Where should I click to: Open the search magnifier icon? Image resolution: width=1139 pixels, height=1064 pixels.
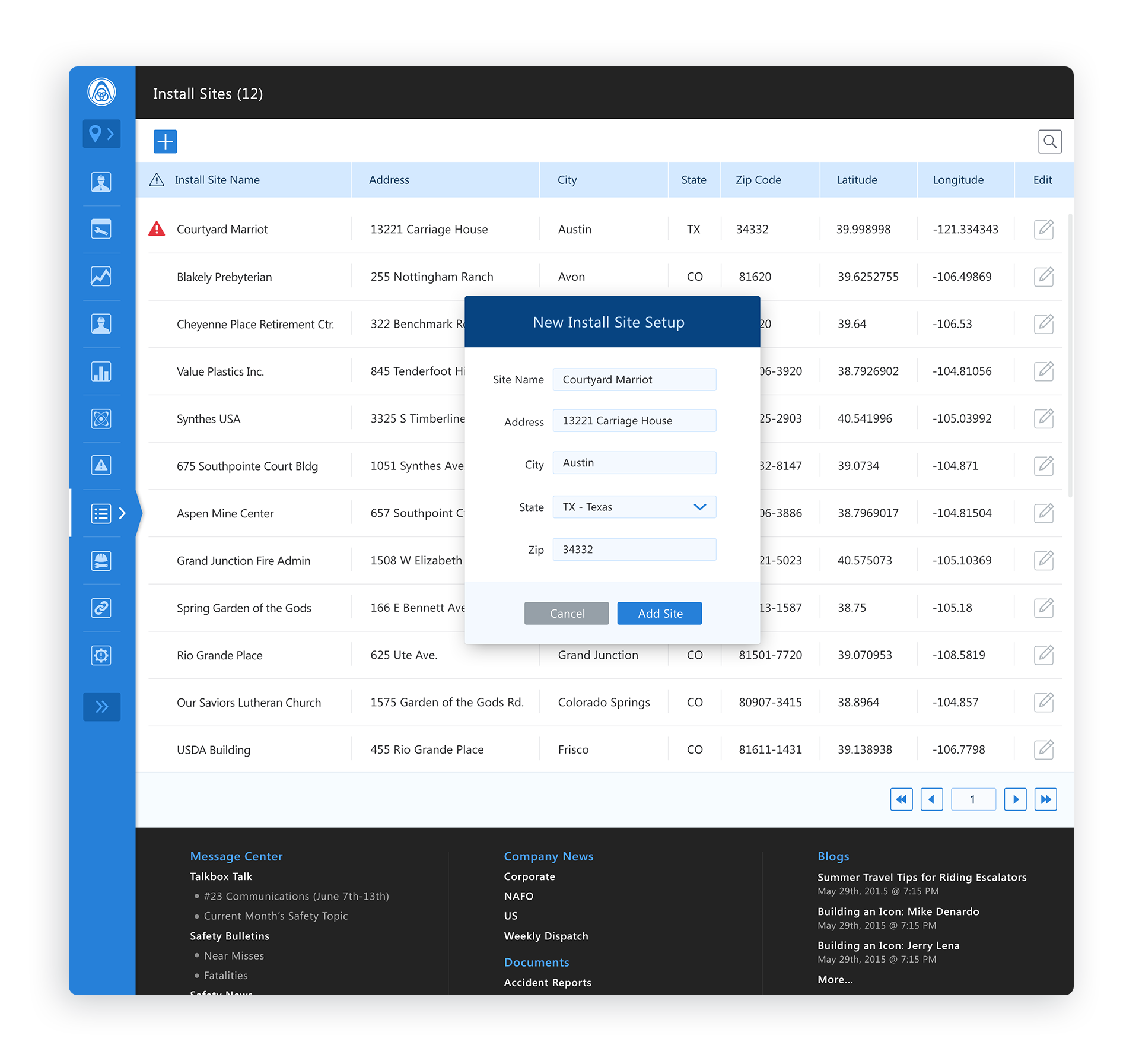(x=1049, y=141)
